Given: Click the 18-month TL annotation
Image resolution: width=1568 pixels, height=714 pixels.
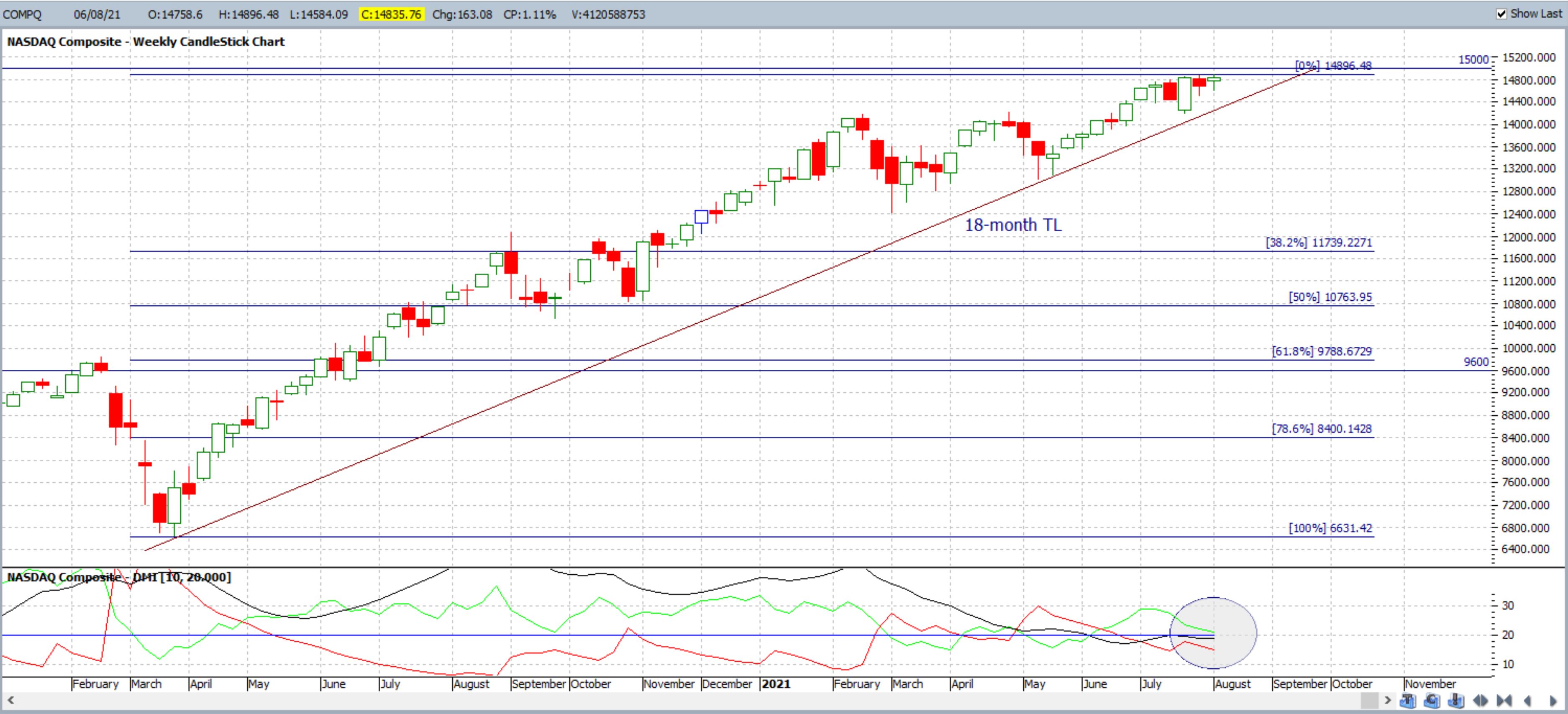Looking at the screenshot, I should [1013, 225].
